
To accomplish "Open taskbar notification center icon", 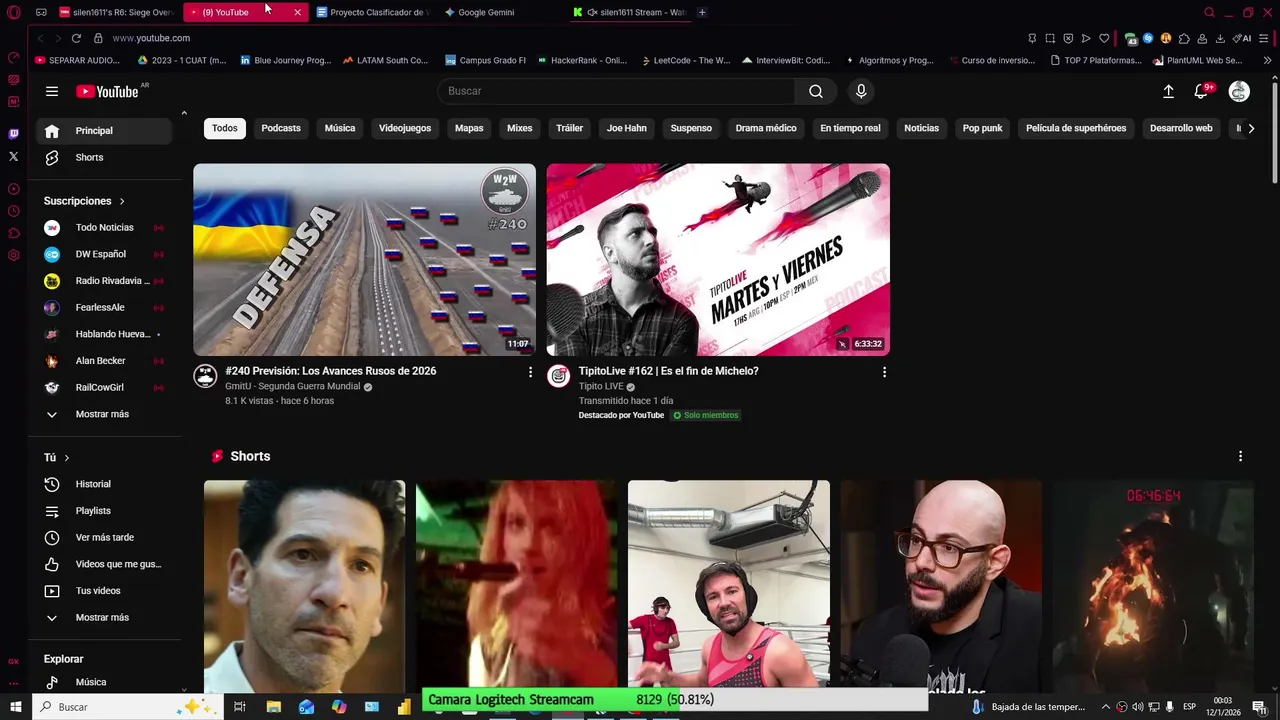I will pyautogui.click(x=1259, y=707).
